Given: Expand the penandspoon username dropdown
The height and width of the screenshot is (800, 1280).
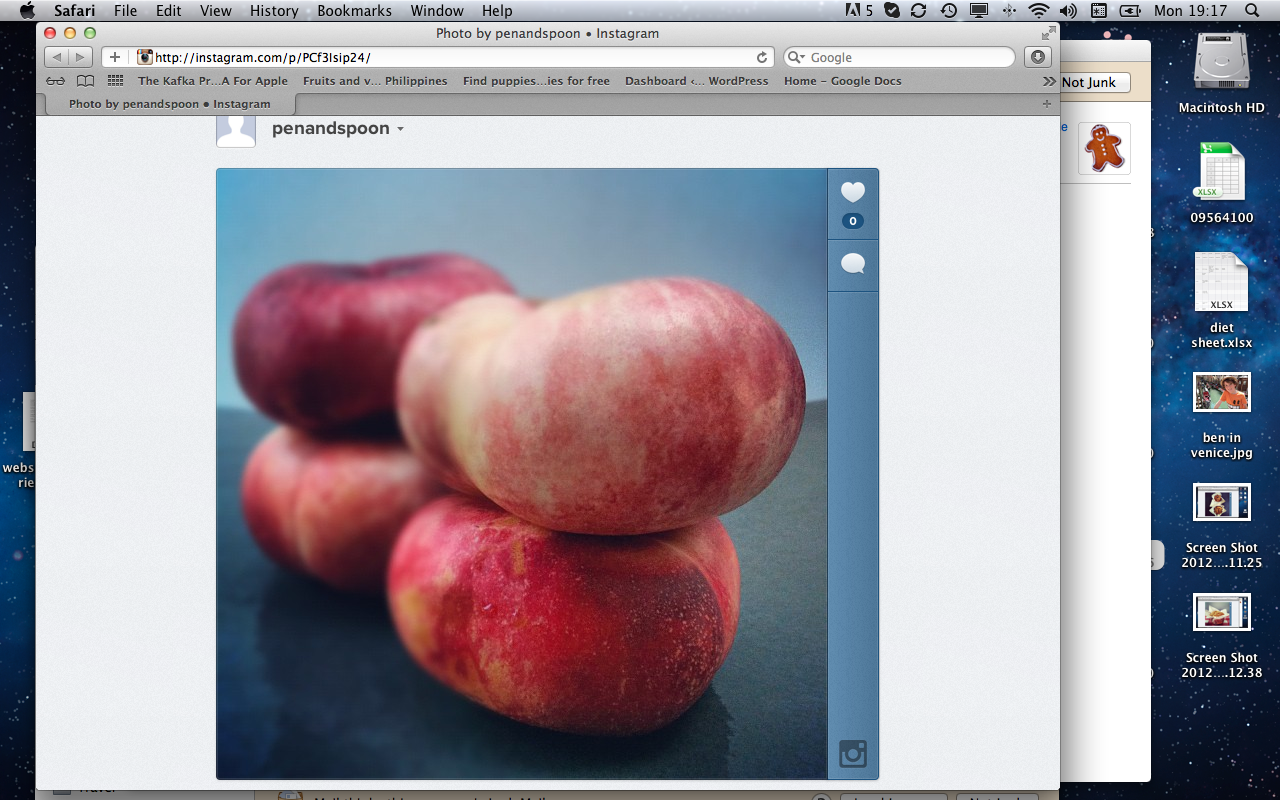Looking at the screenshot, I should click(400, 129).
